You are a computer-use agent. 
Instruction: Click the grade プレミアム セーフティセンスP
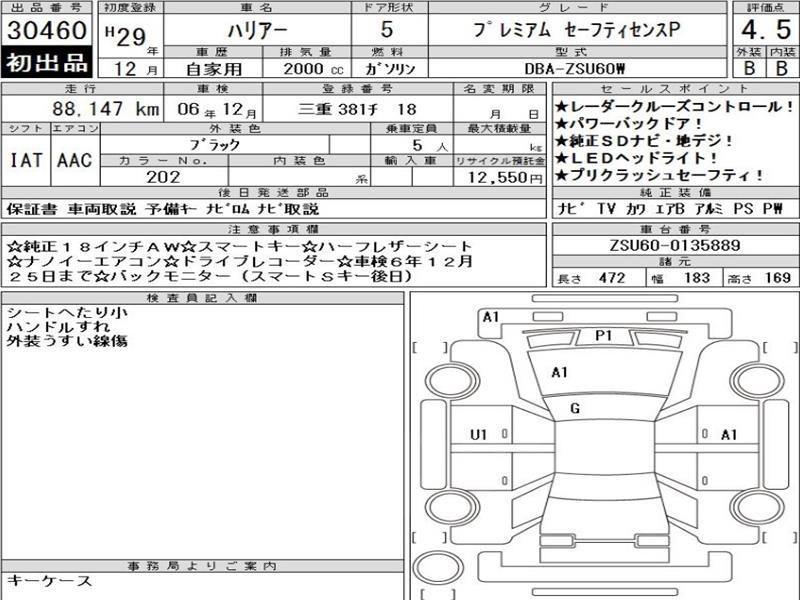tap(577, 30)
